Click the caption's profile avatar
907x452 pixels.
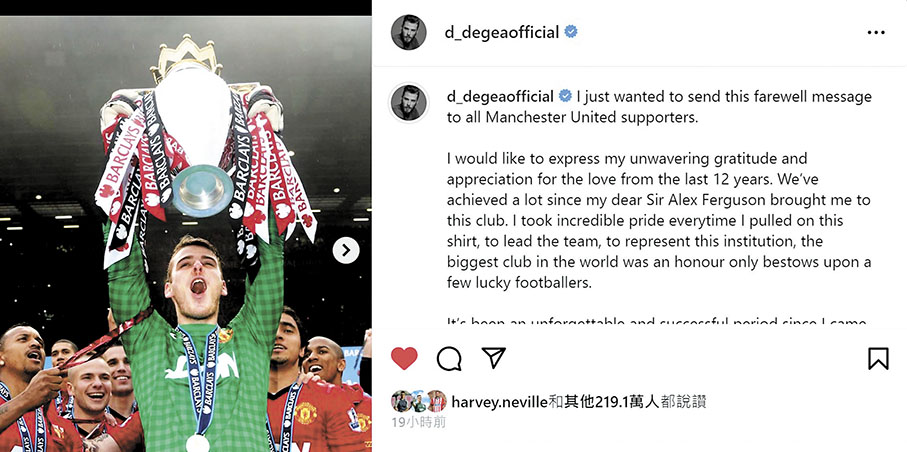pos(409,103)
